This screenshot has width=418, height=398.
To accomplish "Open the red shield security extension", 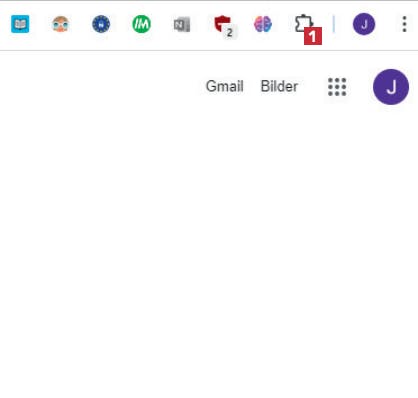I will click(222, 23).
